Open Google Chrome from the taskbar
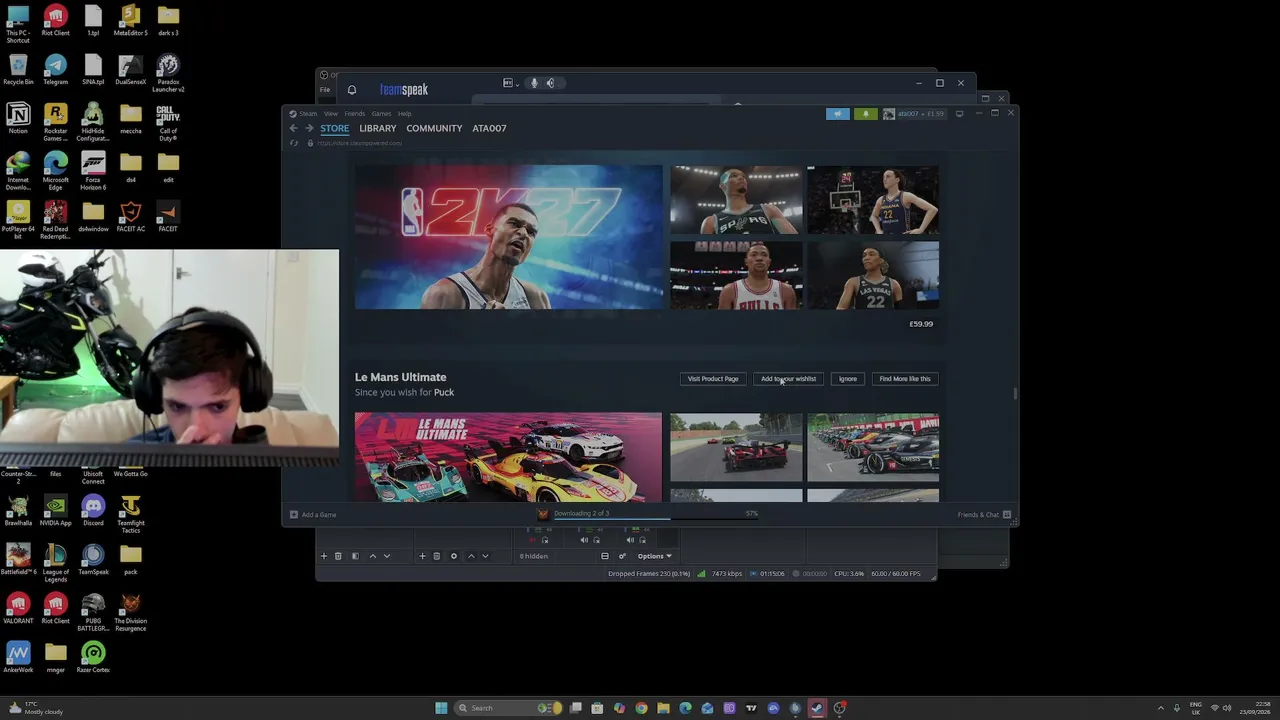1280x720 pixels. [641, 708]
